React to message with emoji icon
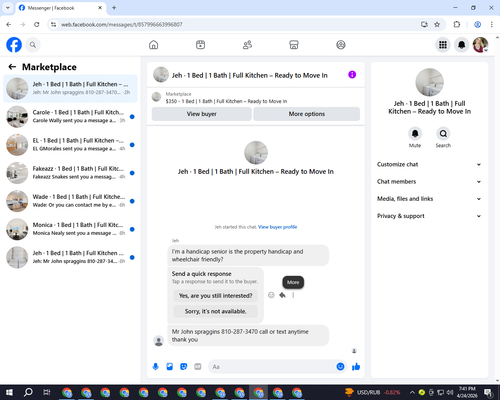 [271, 295]
